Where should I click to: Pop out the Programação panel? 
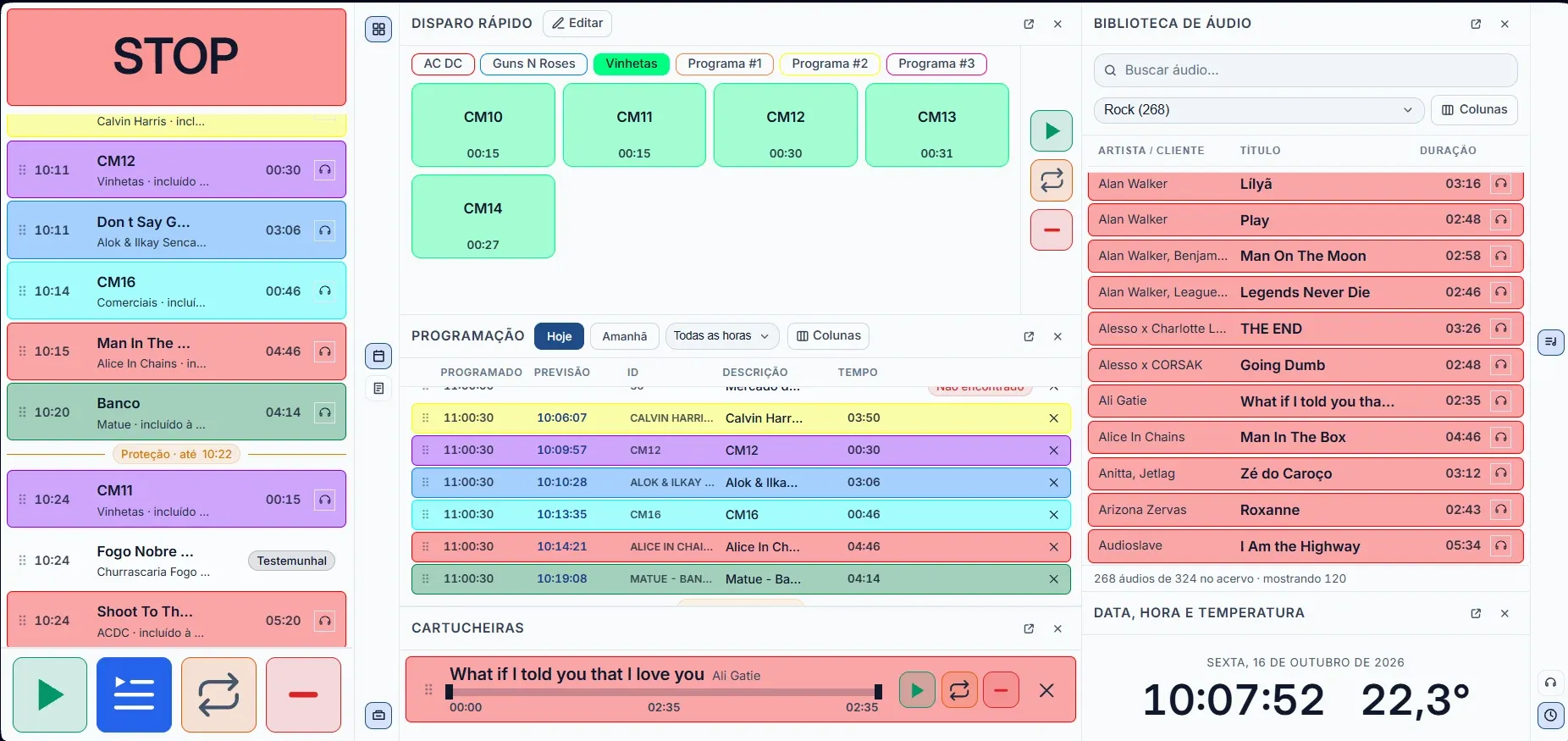1029,337
